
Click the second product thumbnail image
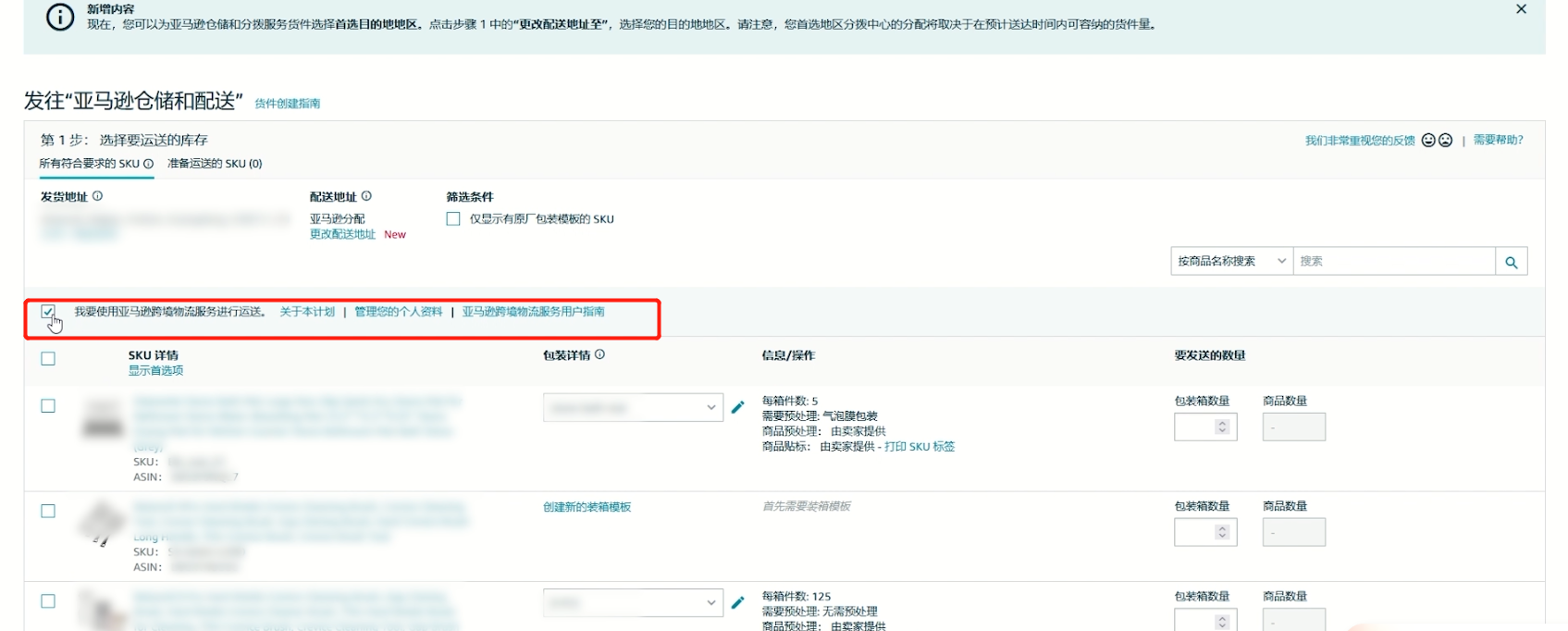(x=102, y=525)
